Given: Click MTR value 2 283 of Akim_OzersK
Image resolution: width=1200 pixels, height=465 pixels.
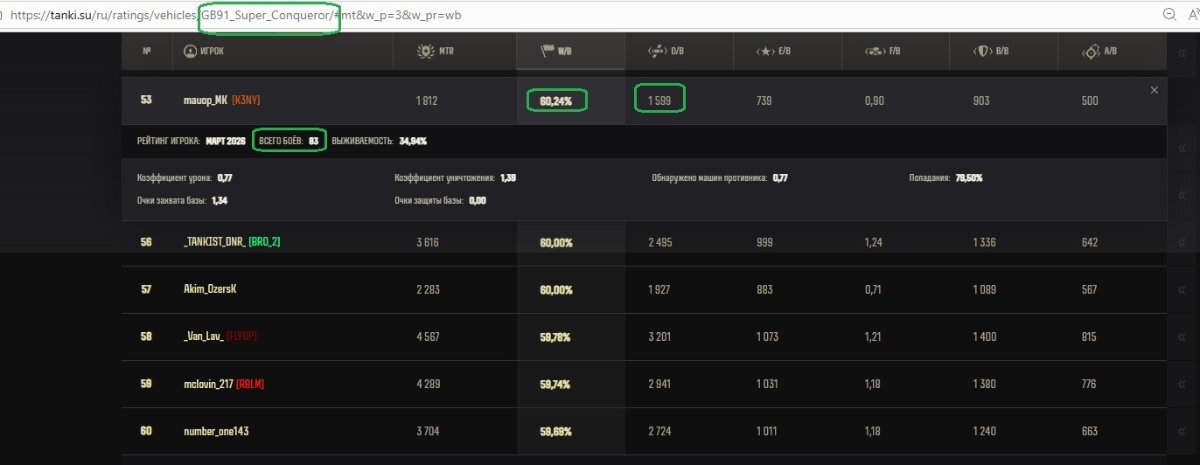Looking at the screenshot, I should coord(427,290).
